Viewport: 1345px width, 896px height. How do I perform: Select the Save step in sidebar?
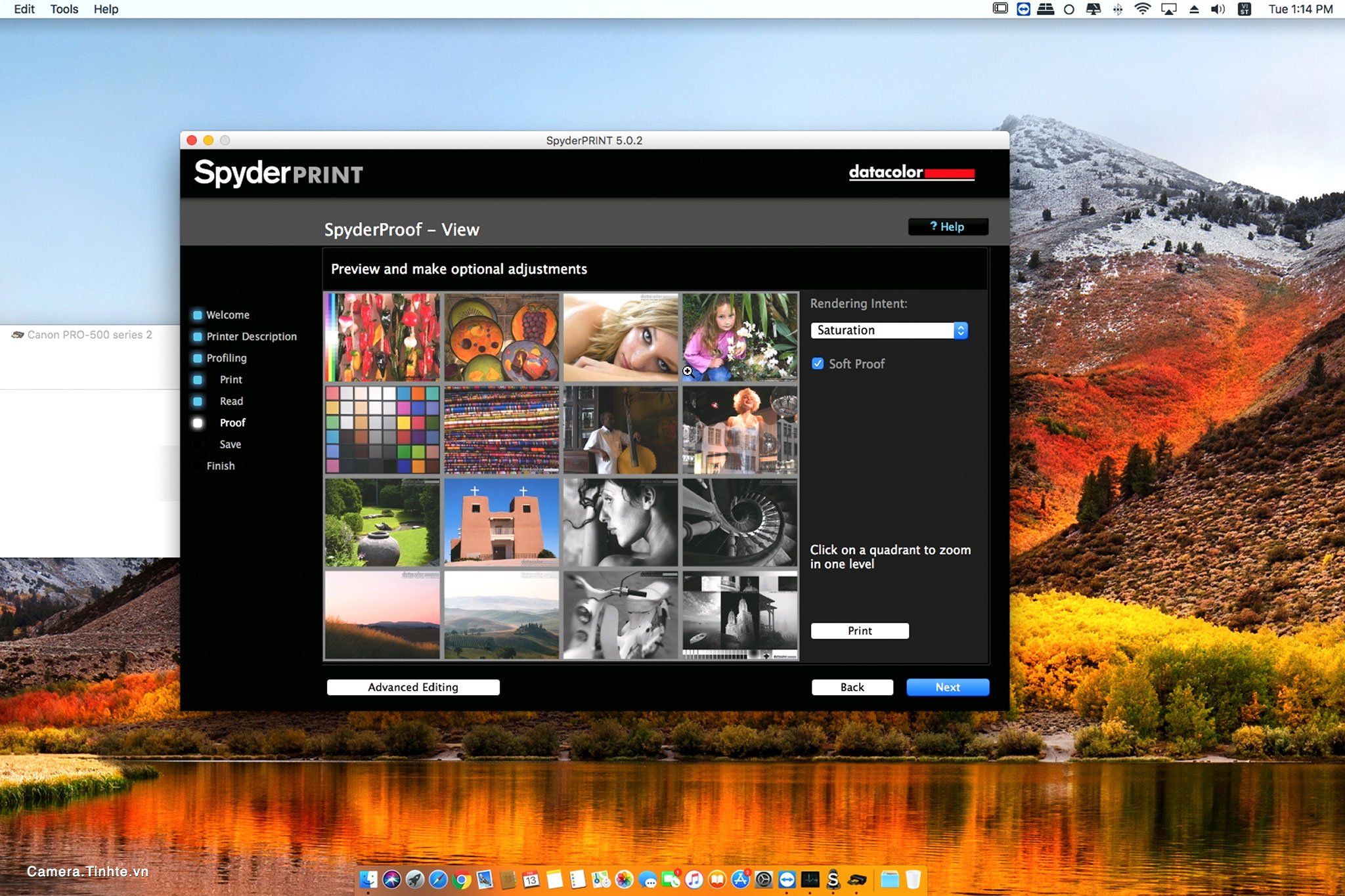click(230, 444)
